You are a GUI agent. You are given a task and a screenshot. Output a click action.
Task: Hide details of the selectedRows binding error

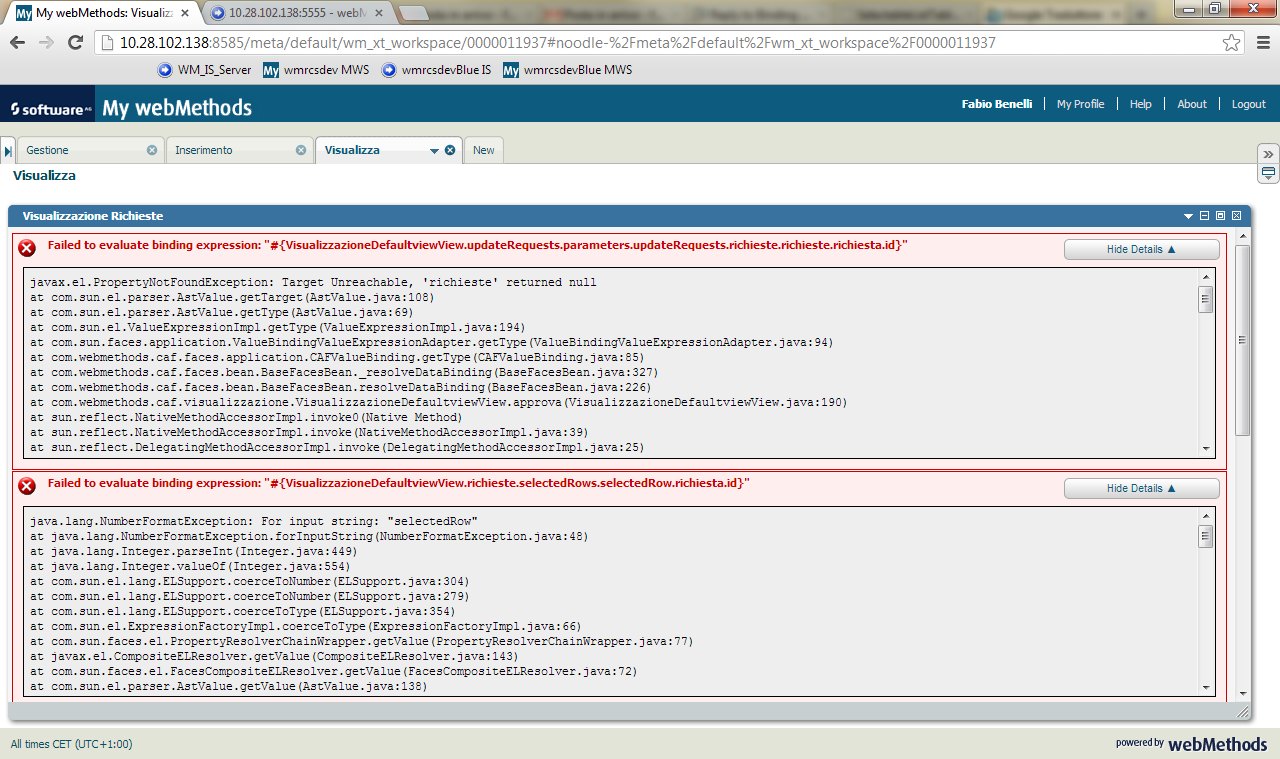pyautogui.click(x=1141, y=489)
